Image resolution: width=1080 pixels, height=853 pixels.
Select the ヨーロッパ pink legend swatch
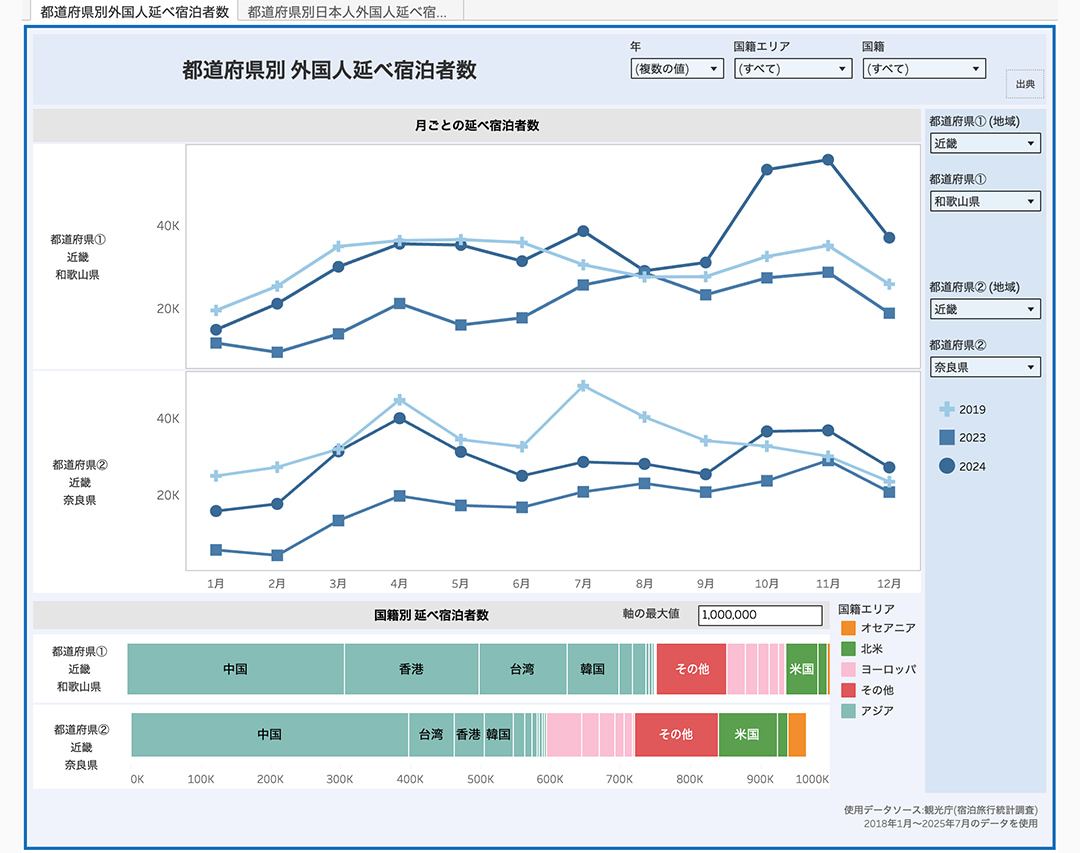tap(848, 669)
